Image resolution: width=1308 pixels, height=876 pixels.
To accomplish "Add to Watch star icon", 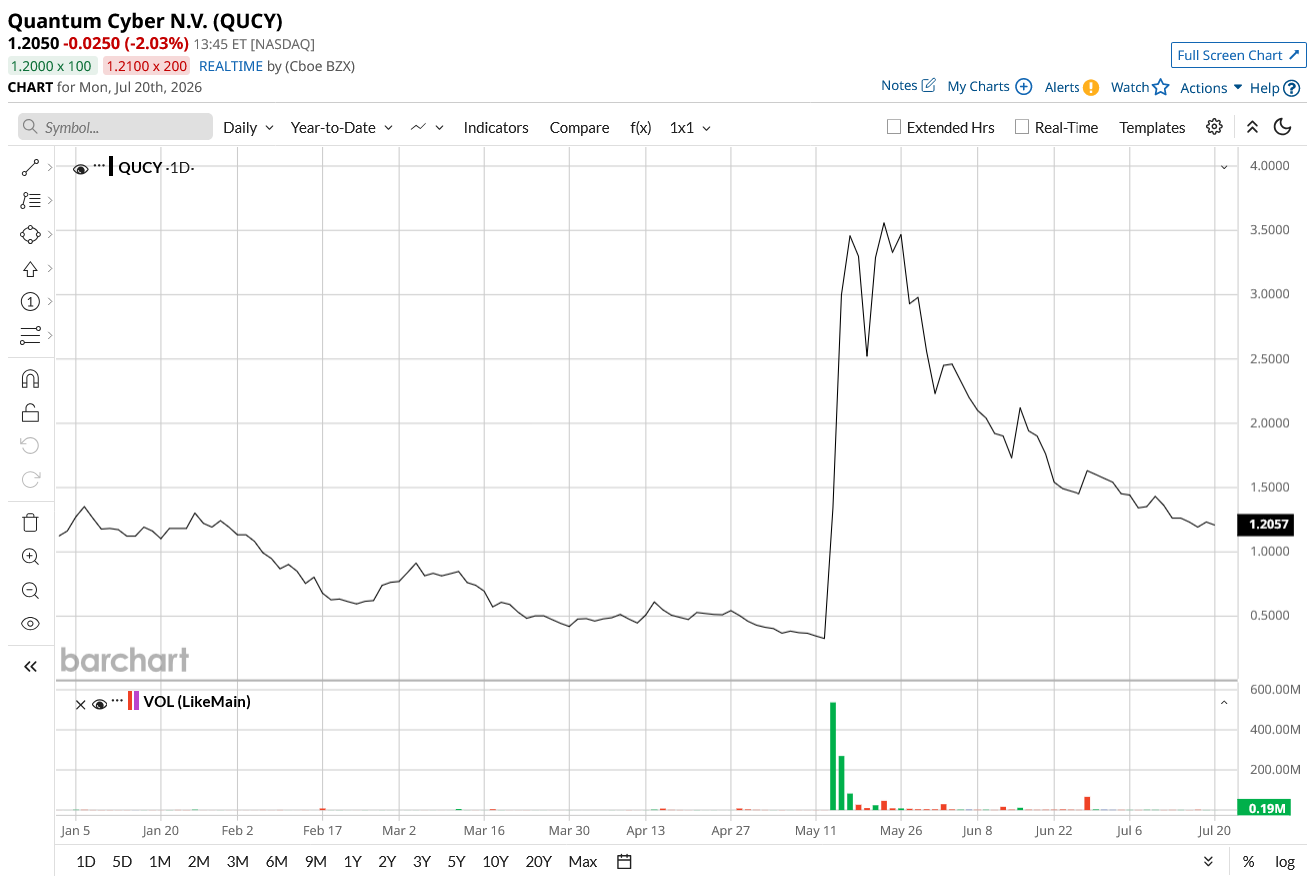I will 1160,87.
